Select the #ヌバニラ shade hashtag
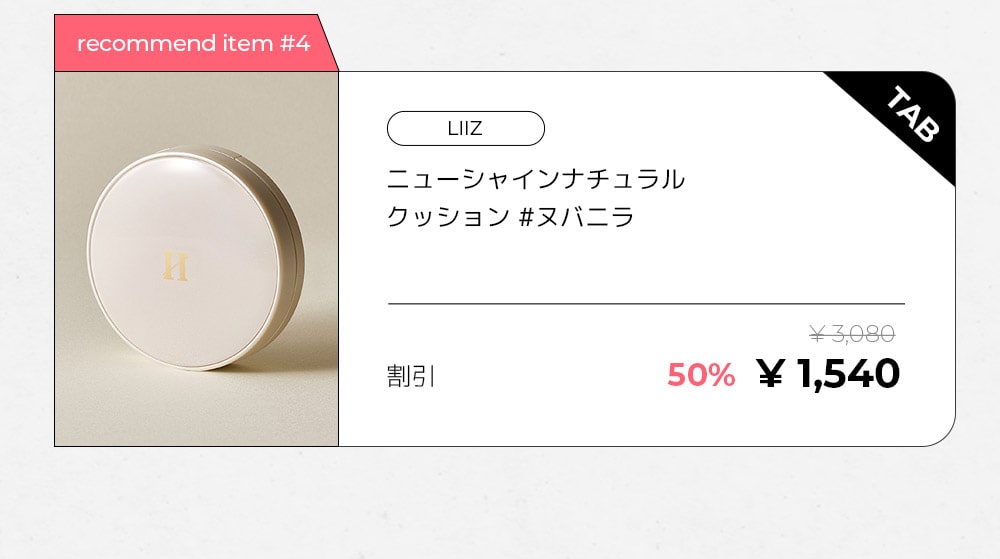Viewport: 1000px width, 559px height. [x=577, y=217]
